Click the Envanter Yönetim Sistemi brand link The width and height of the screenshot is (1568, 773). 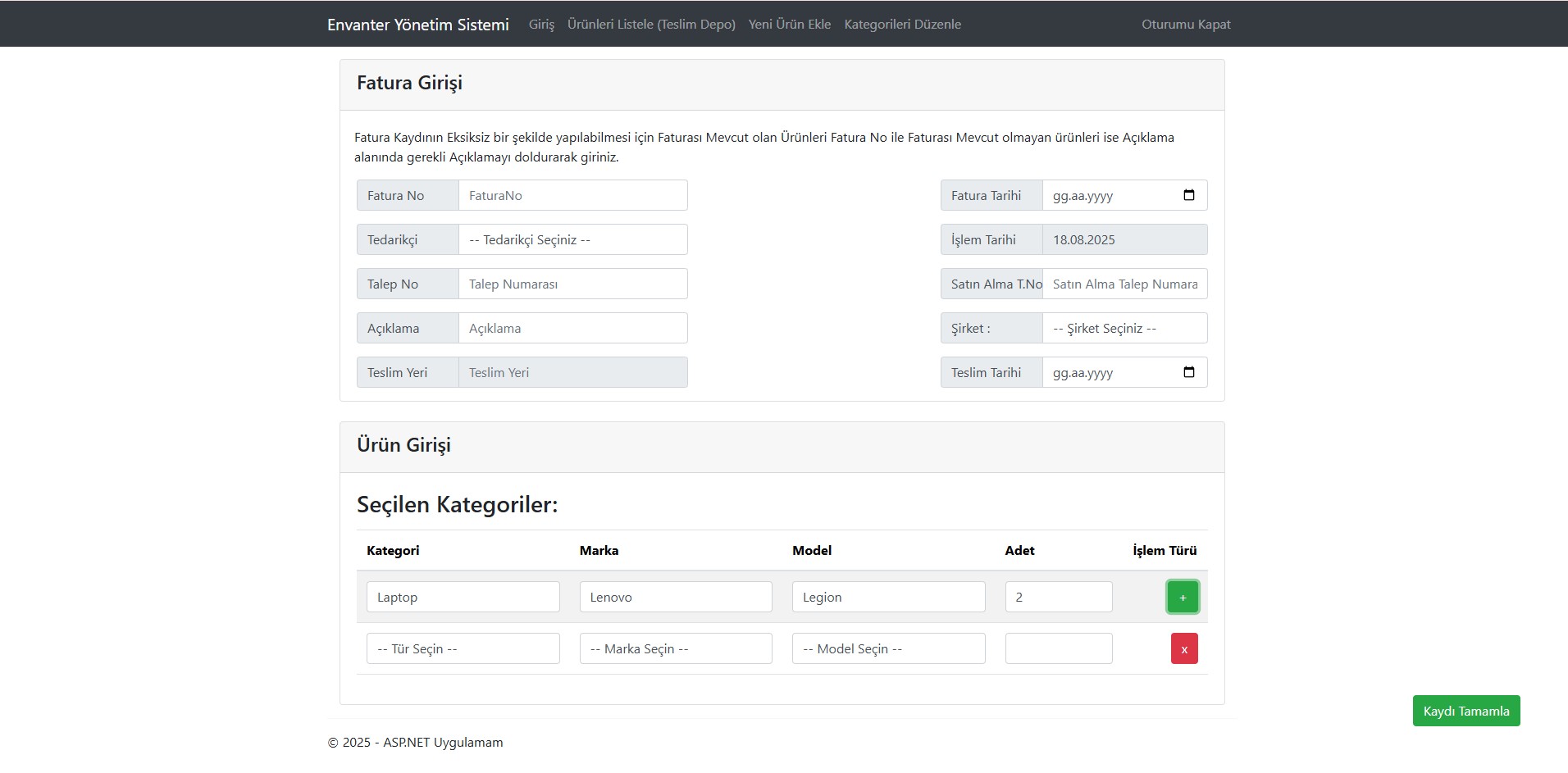click(x=417, y=25)
